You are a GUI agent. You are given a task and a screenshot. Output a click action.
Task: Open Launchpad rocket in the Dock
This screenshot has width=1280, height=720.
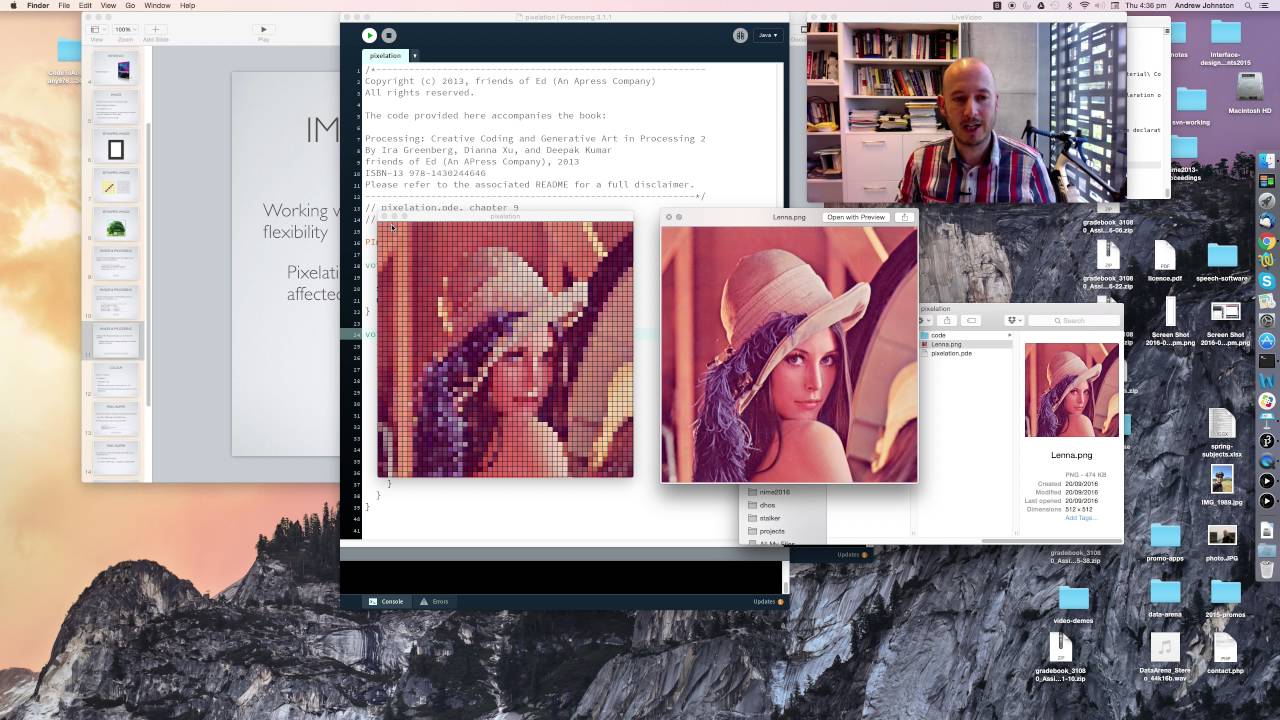(x=1267, y=201)
